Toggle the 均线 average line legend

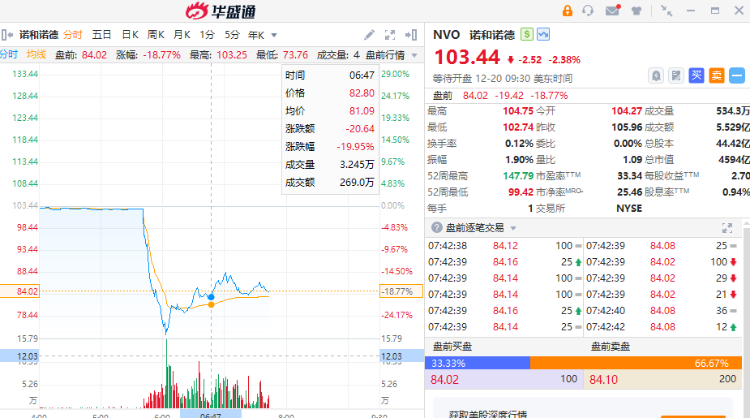[37, 54]
